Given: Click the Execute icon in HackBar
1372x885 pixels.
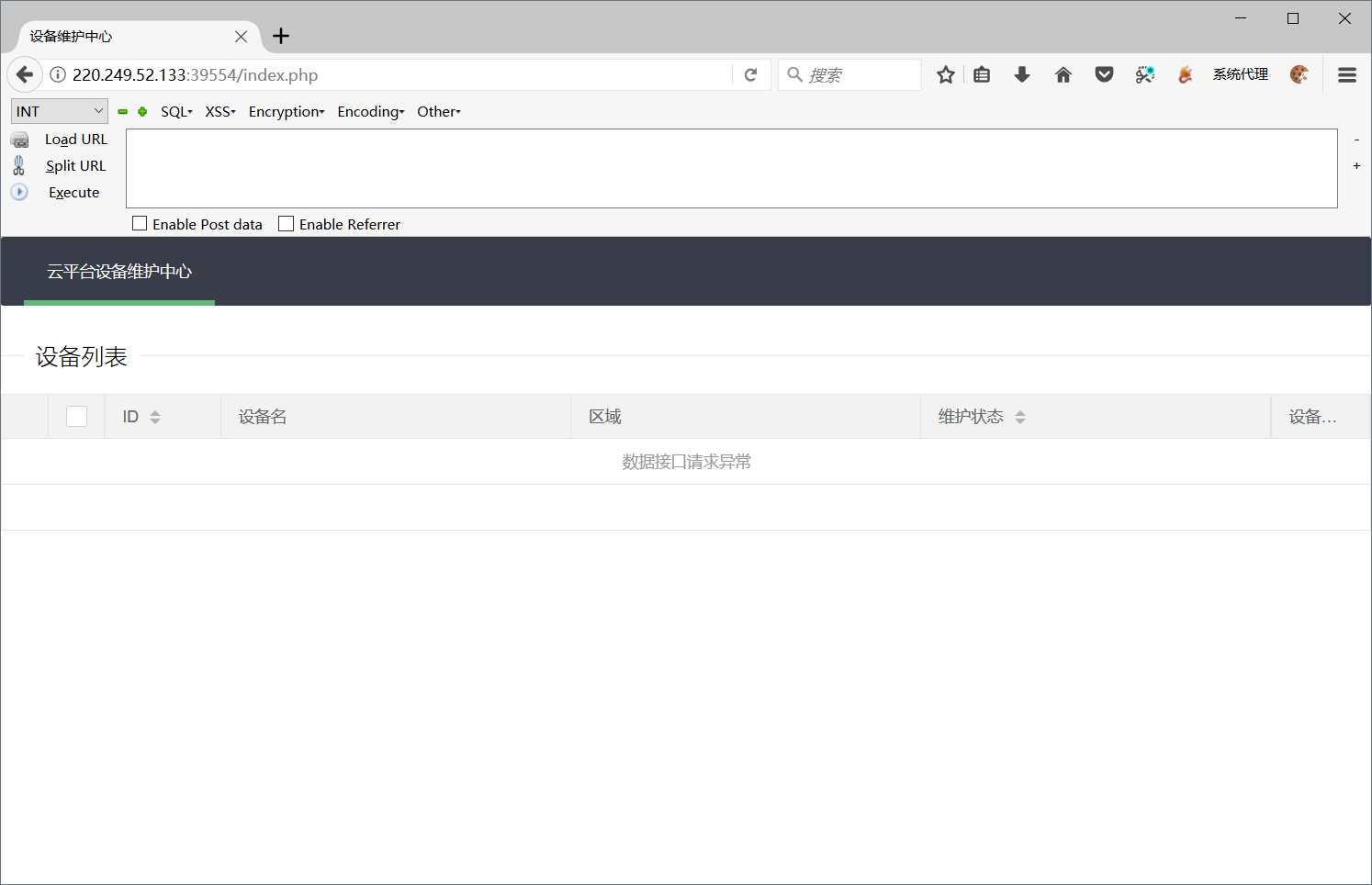Looking at the screenshot, I should coord(19,192).
